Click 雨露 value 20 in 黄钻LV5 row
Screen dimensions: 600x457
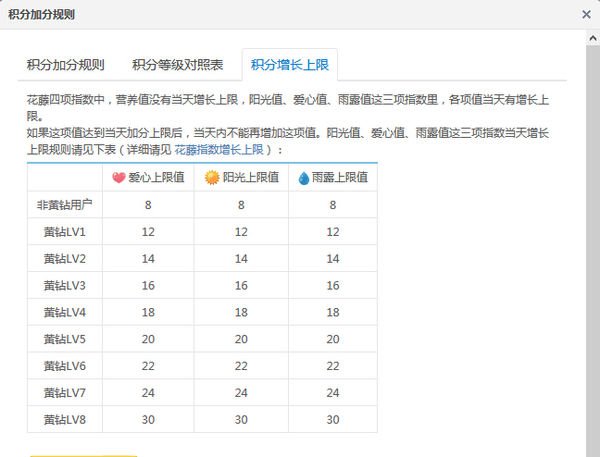click(x=333, y=339)
